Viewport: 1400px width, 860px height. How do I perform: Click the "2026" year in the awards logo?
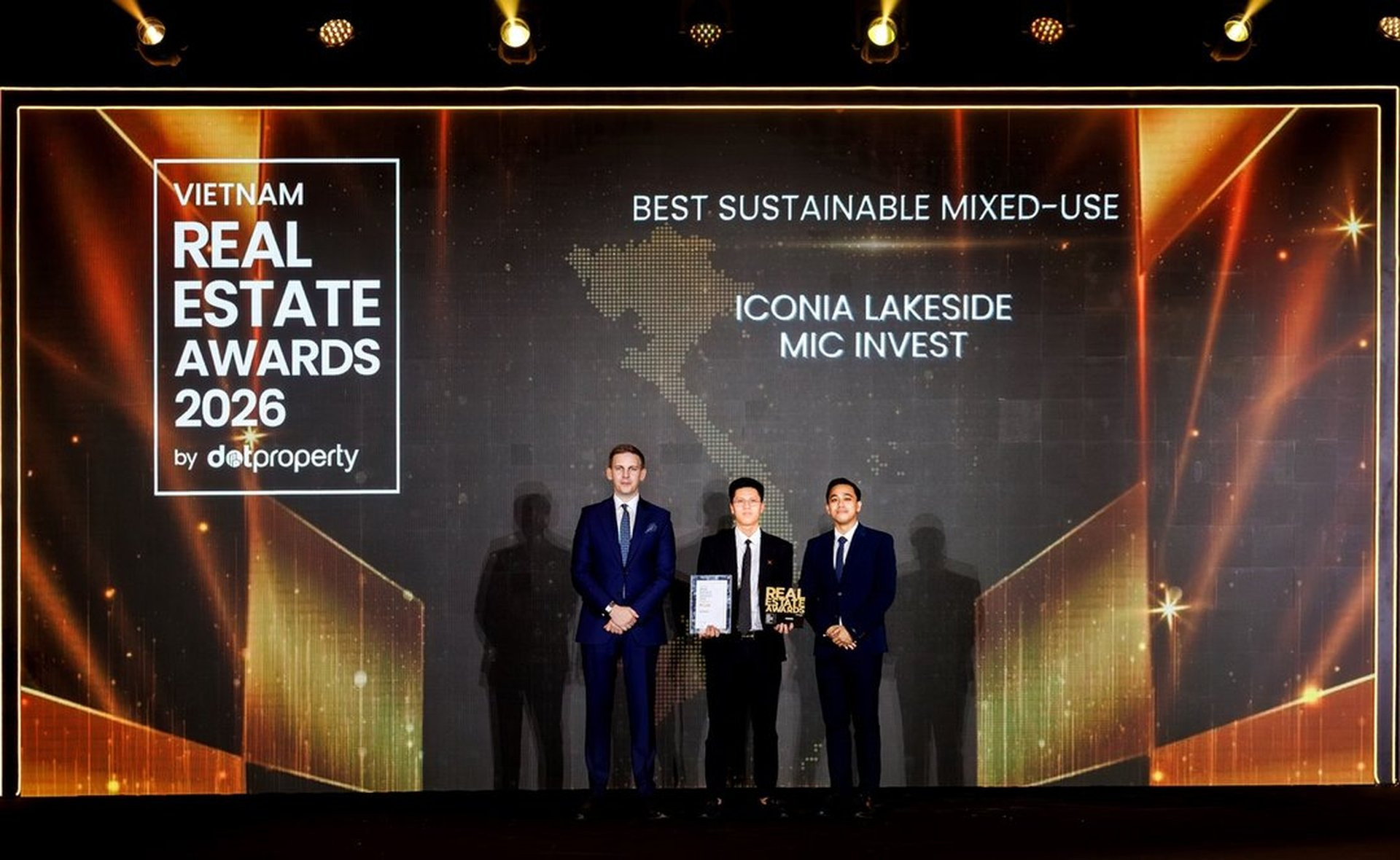230,408
